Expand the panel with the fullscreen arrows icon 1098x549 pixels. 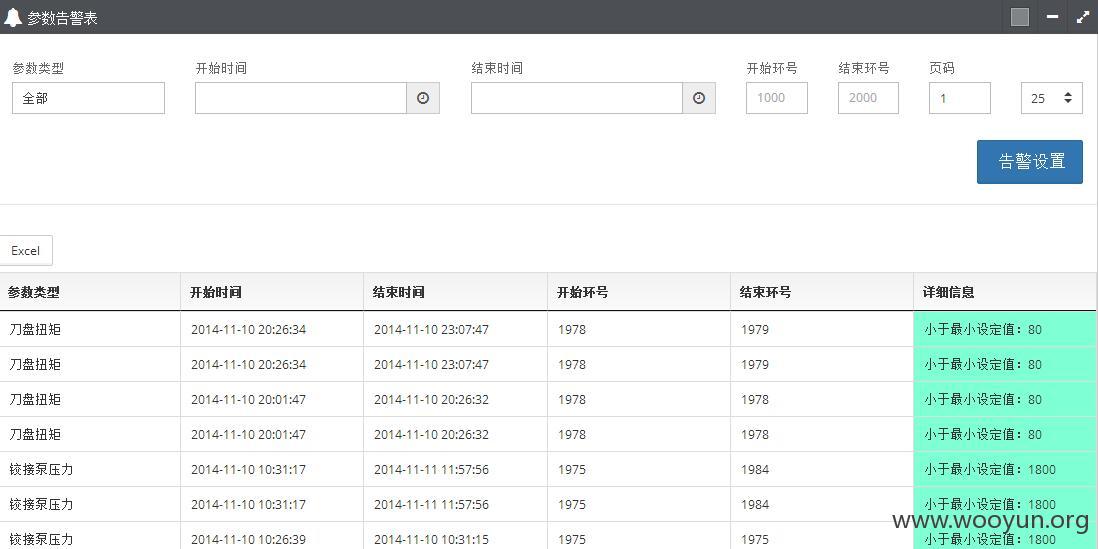pos(1083,17)
